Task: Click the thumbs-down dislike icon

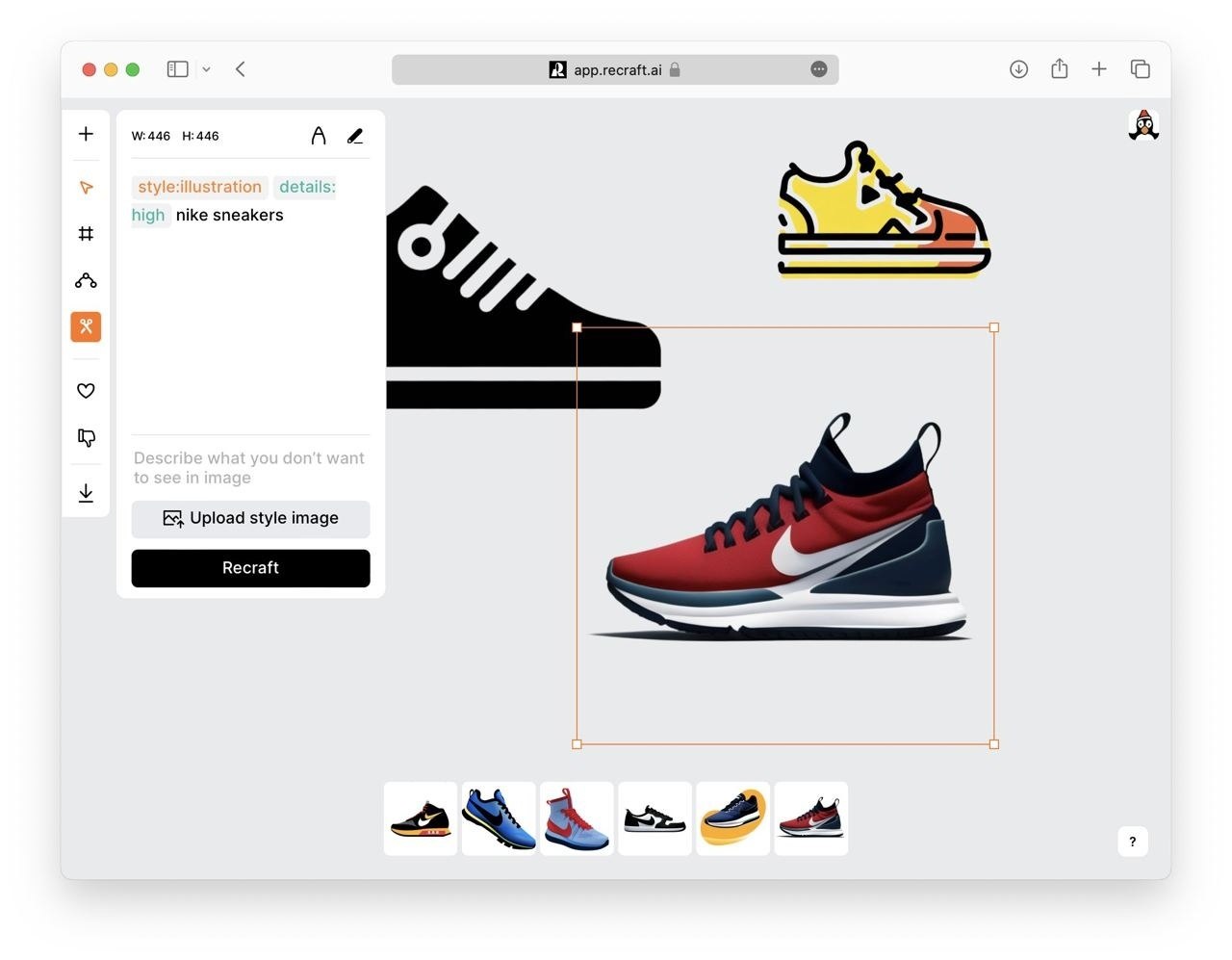Action: 86,438
